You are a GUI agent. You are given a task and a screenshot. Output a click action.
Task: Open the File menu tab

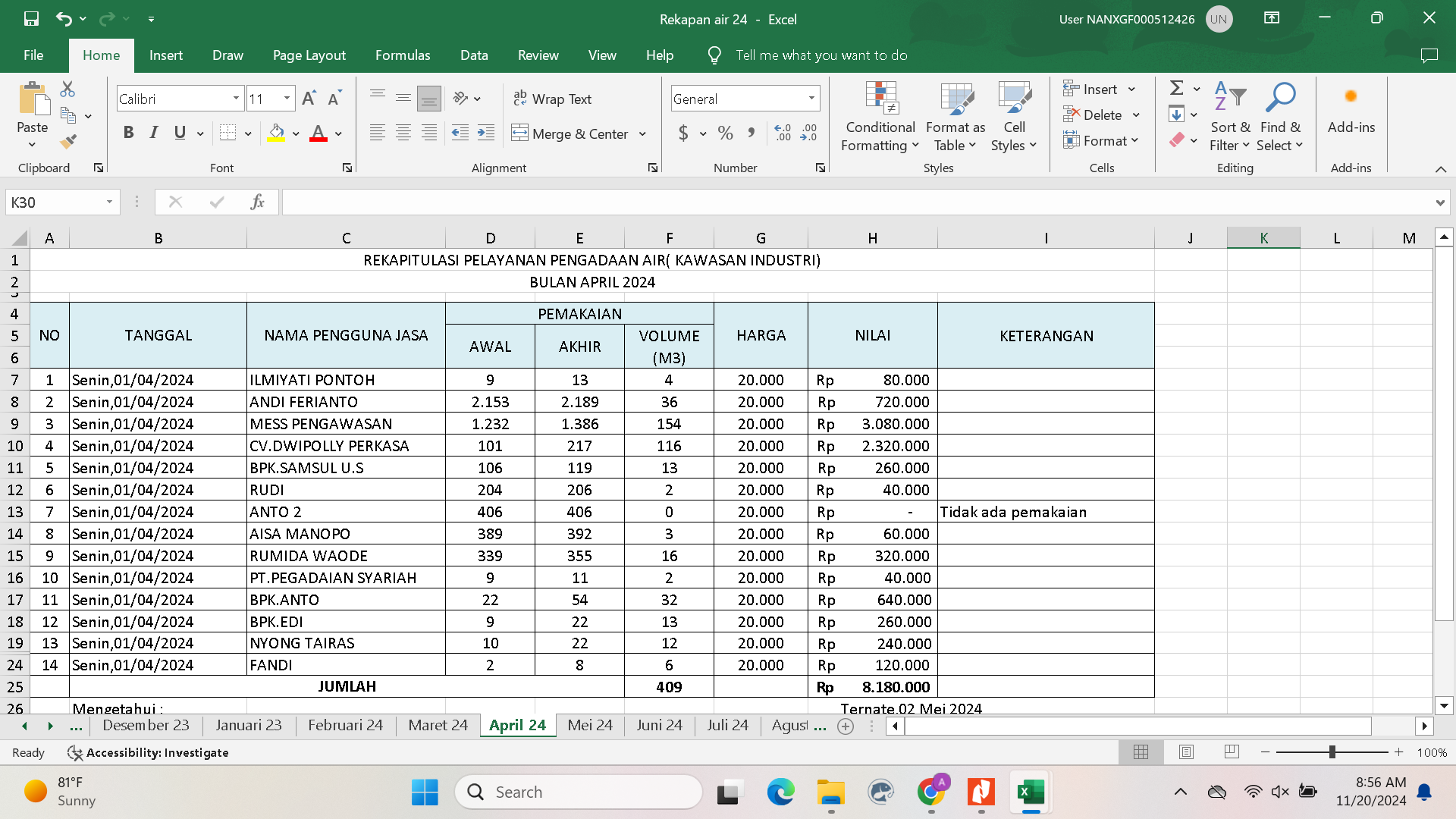[x=33, y=55]
